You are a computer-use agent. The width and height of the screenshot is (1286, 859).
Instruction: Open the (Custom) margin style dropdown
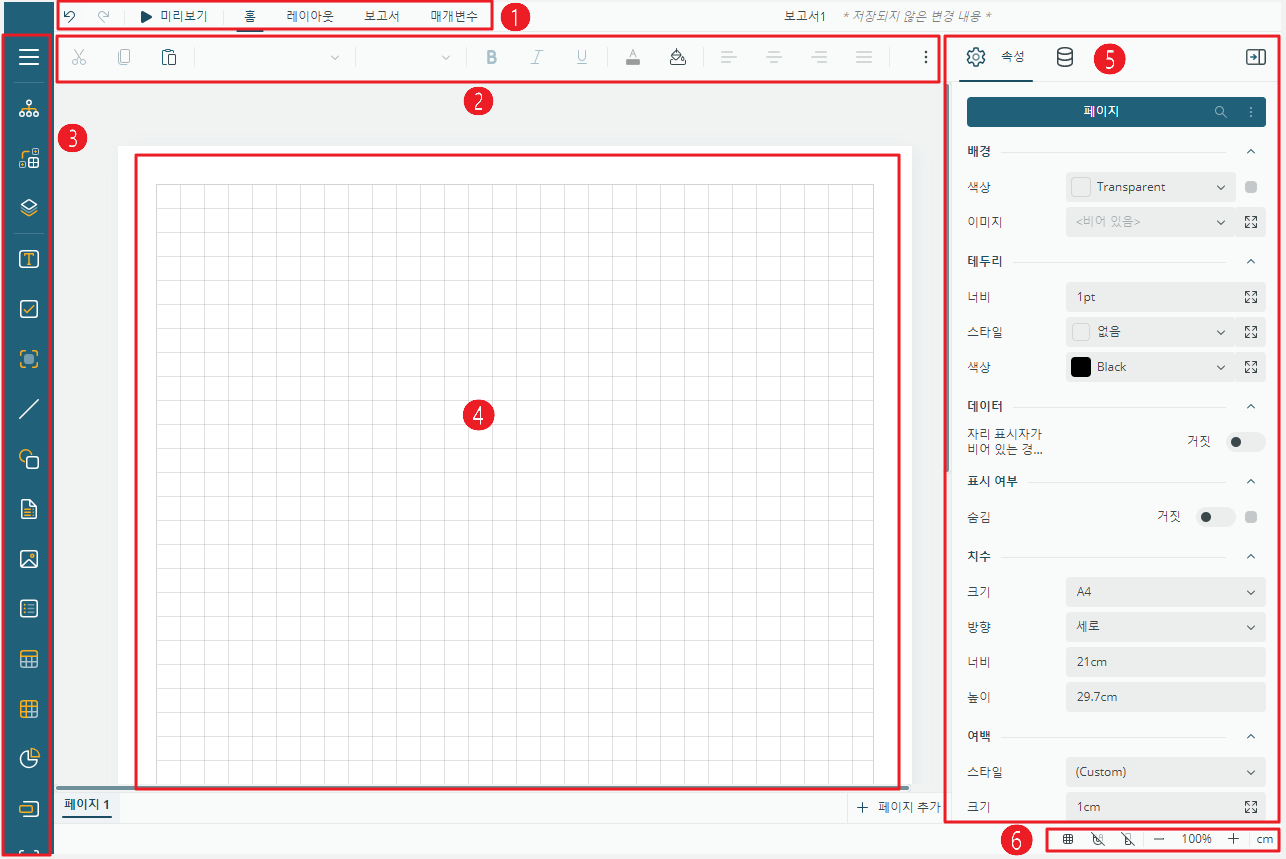tap(1166, 772)
